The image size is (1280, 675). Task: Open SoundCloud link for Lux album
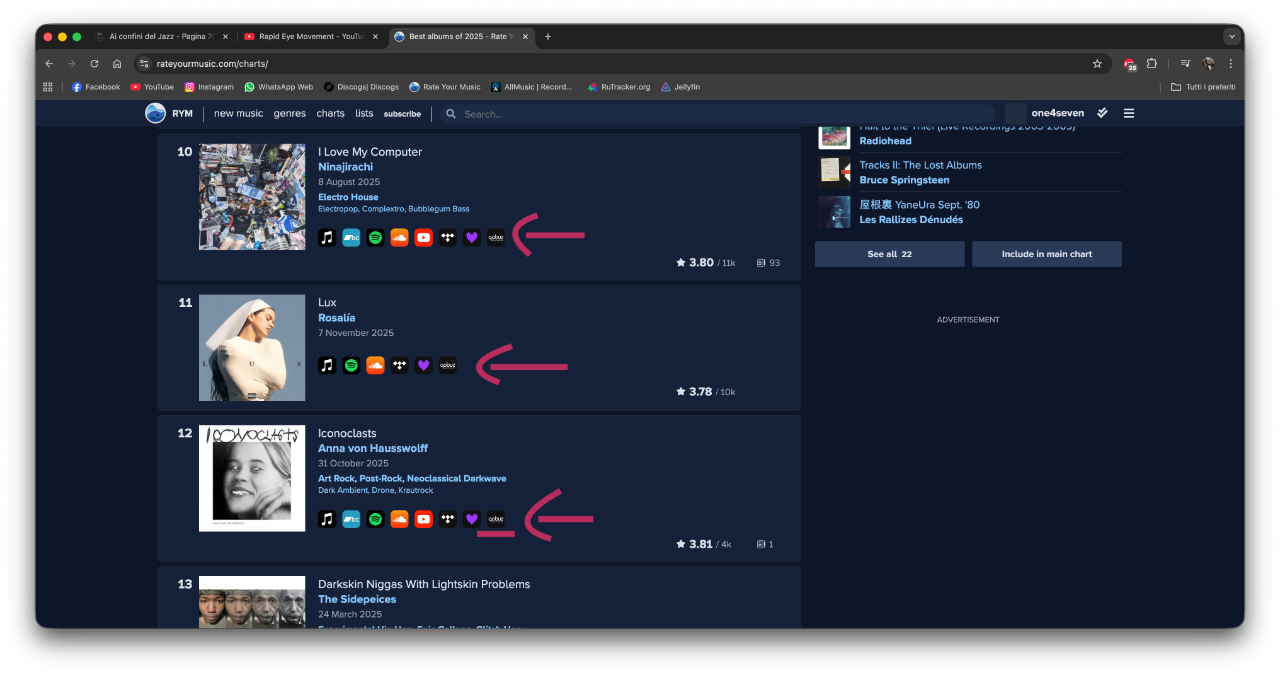[x=375, y=366]
